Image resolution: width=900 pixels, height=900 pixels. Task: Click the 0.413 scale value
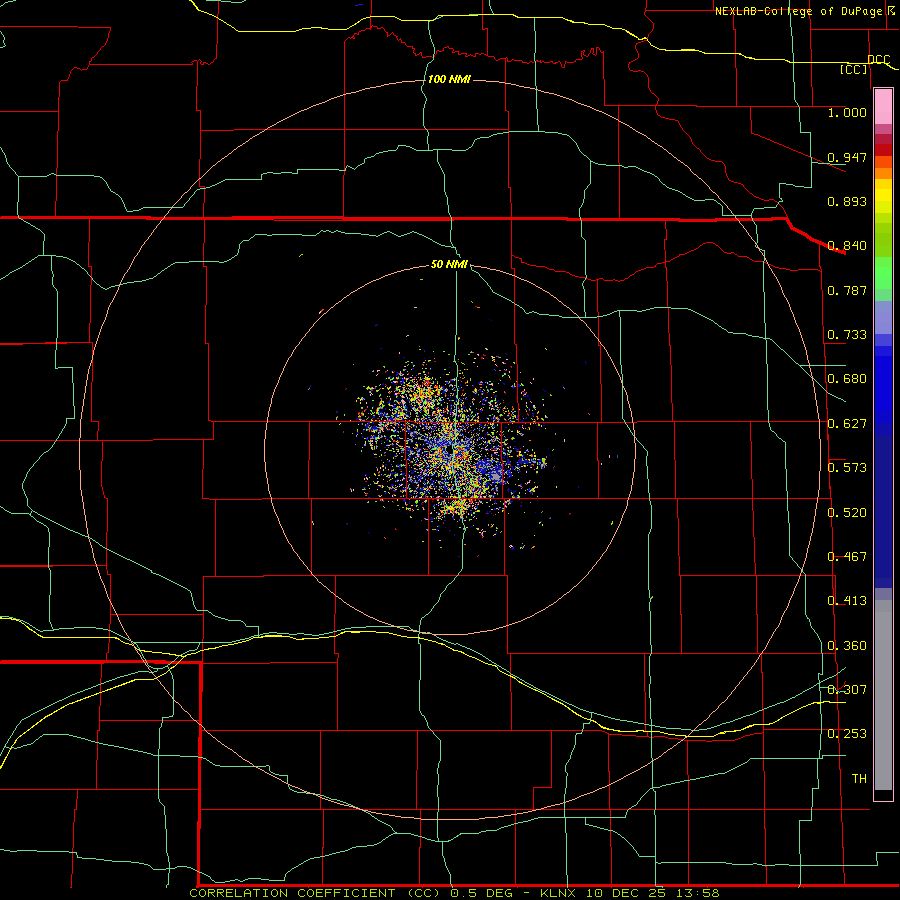coord(847,601)
